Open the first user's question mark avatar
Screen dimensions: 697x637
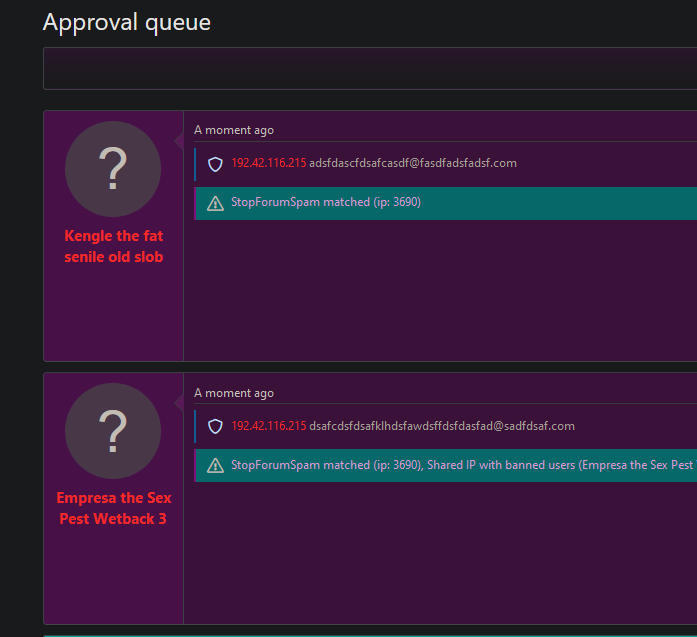pyautogui.click(x=113, y=169)
